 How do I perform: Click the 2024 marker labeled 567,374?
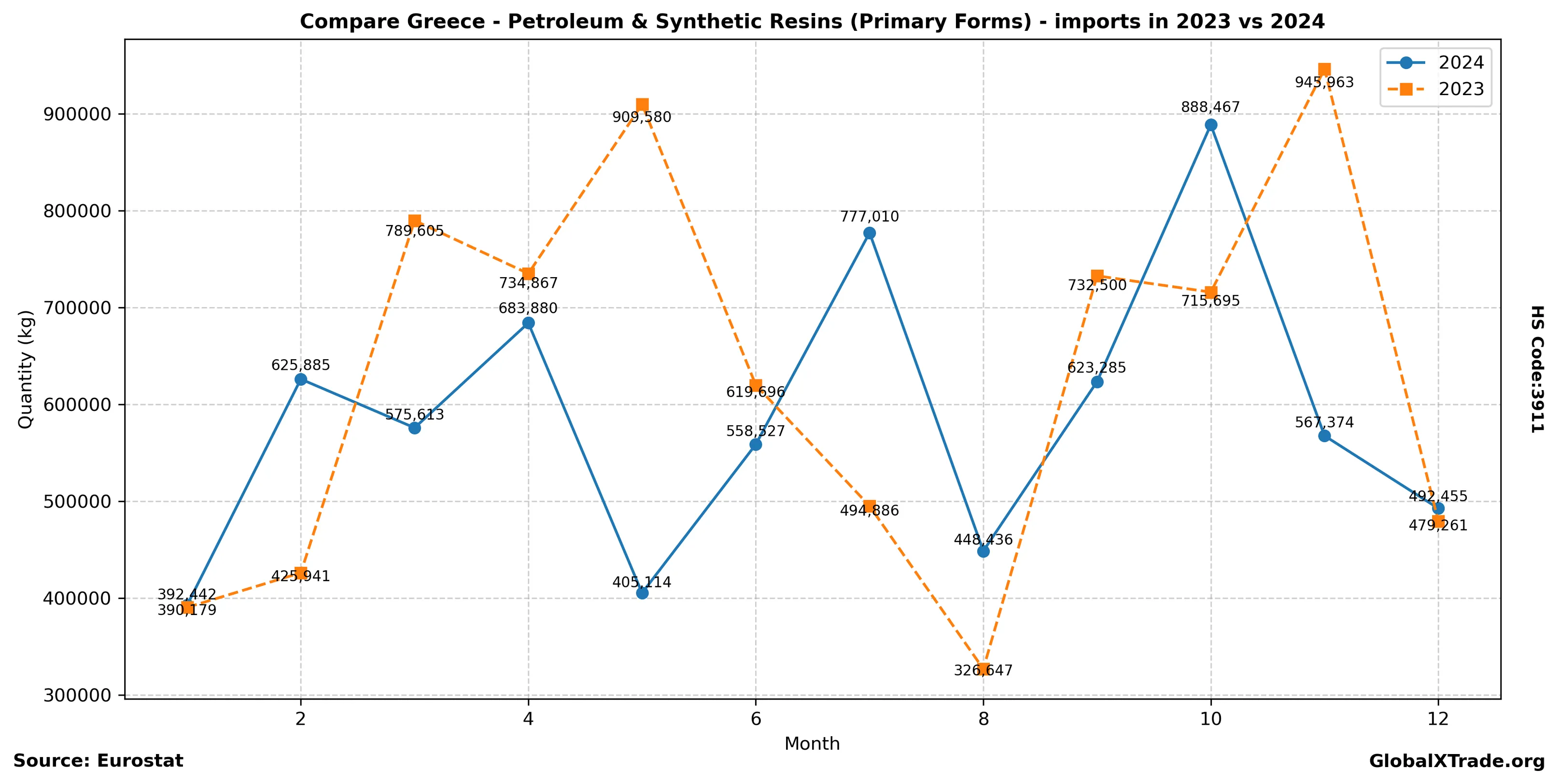click(1324, 435)
